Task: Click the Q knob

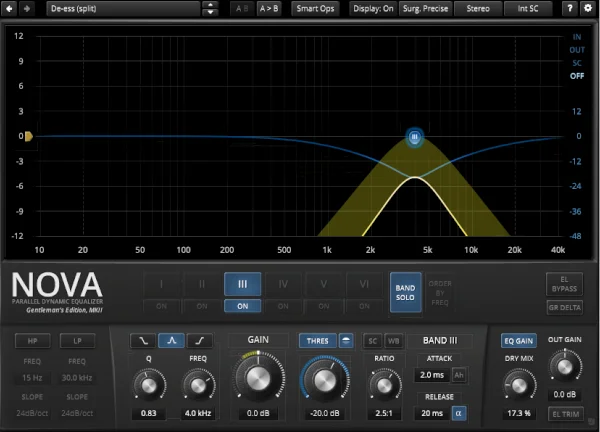Action: click(149, 385)
